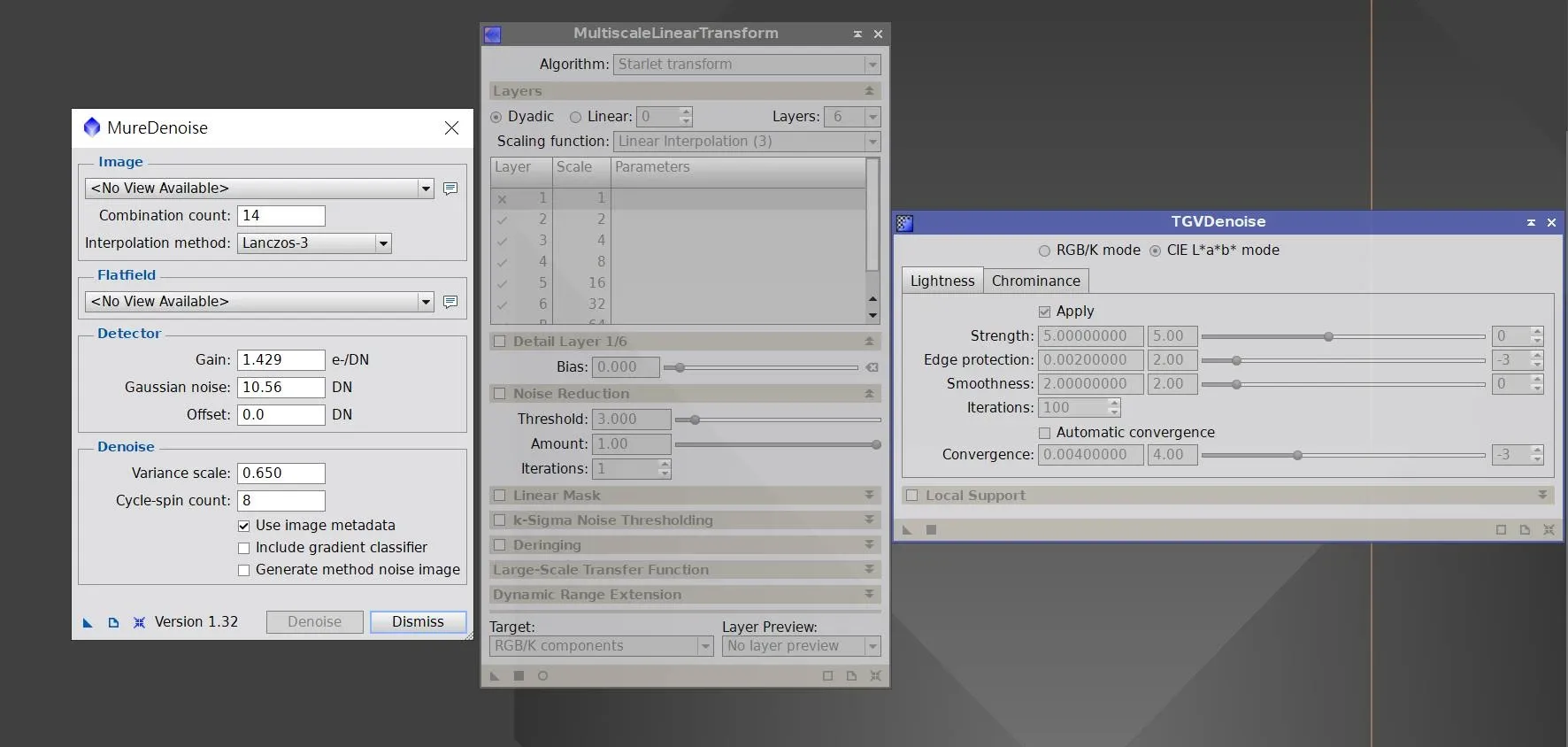The image size is (1568, 747).
Task: Click MultiscaleLinearTransform preferences square icon
Action: pyautogui.click(x=827, y=676)
